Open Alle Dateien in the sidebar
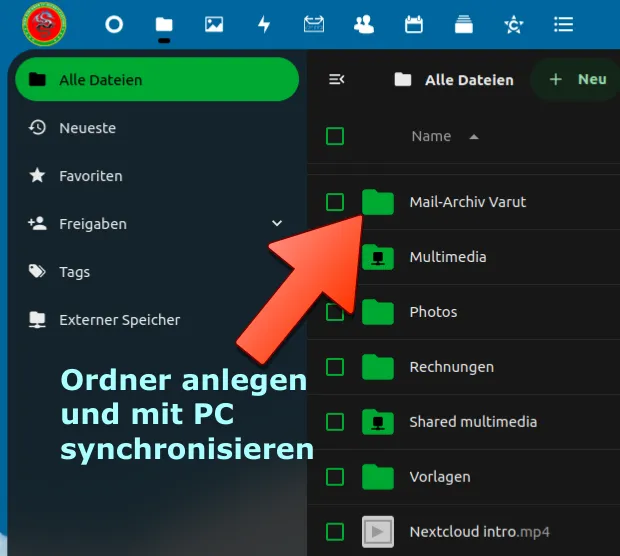Viewport: 620px width, 556px height. tap(157, 79)
